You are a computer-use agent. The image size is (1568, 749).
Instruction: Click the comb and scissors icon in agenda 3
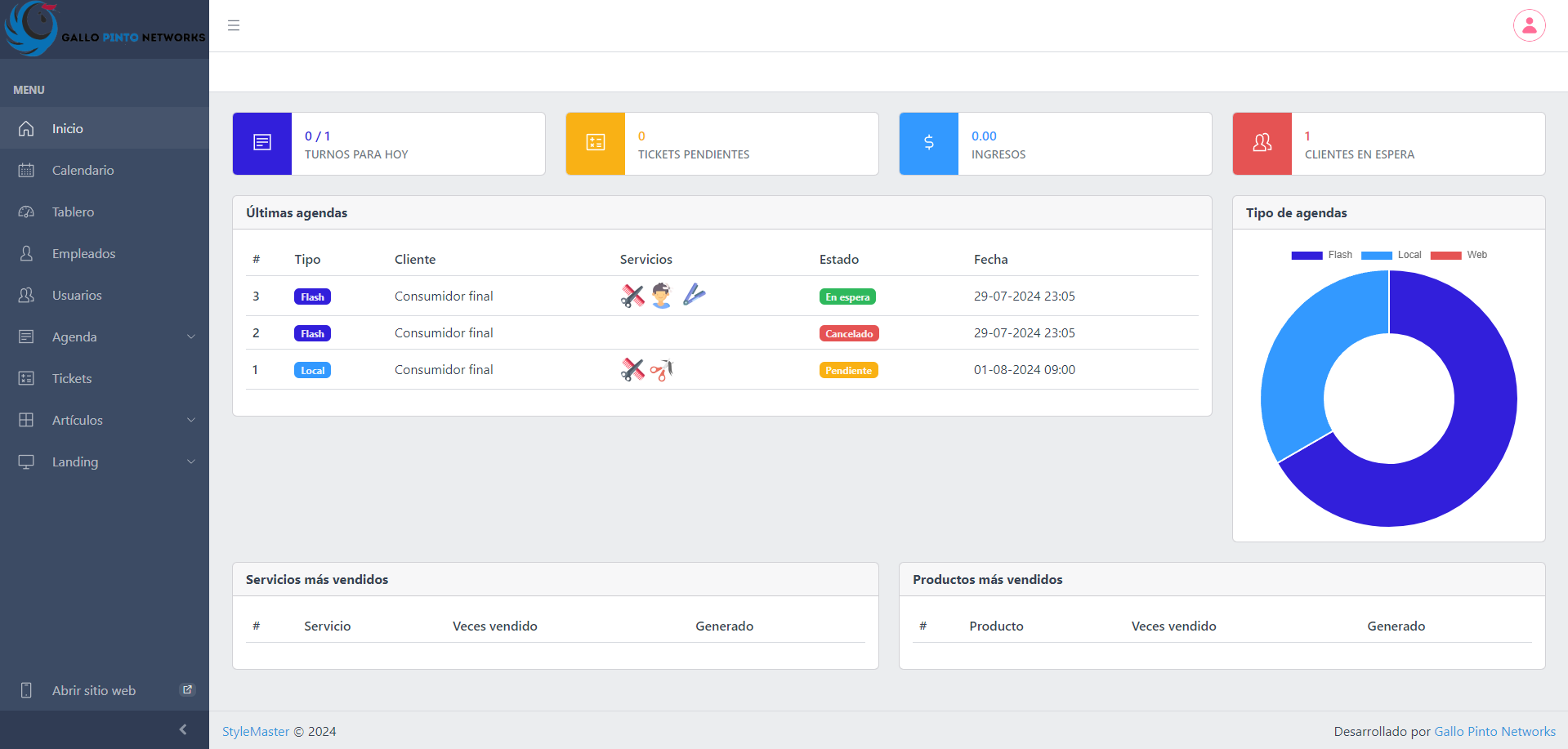pyautogui.click(x=632, y=296)
